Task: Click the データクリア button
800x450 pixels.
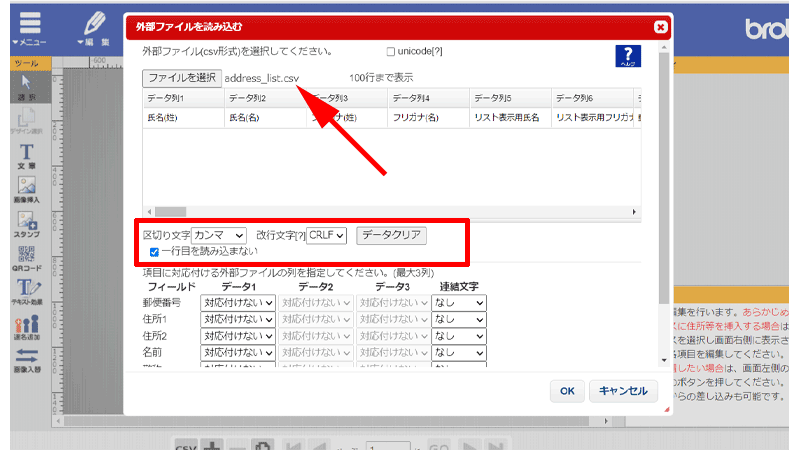Action: (x=391, y=235)
